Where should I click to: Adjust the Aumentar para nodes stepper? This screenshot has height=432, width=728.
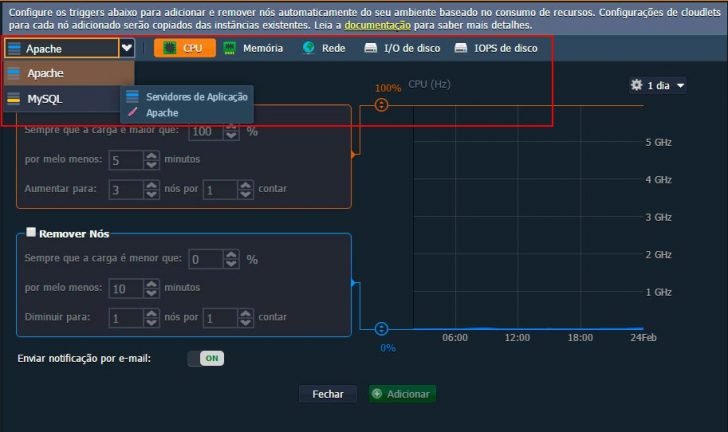151,190
